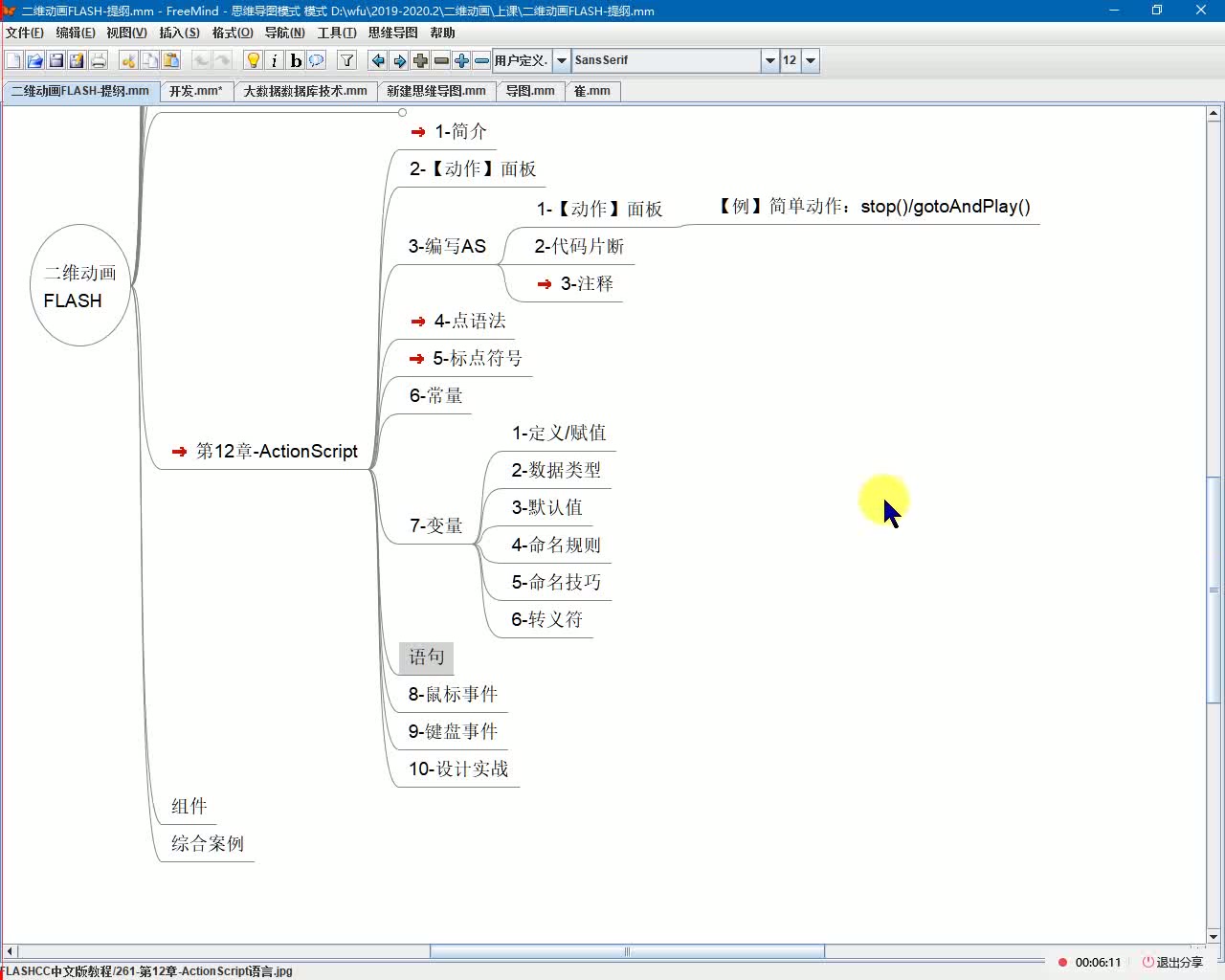Open the SansSerif font dropdown
This screenshot has width=1225, height=980.
pos(770,60)
